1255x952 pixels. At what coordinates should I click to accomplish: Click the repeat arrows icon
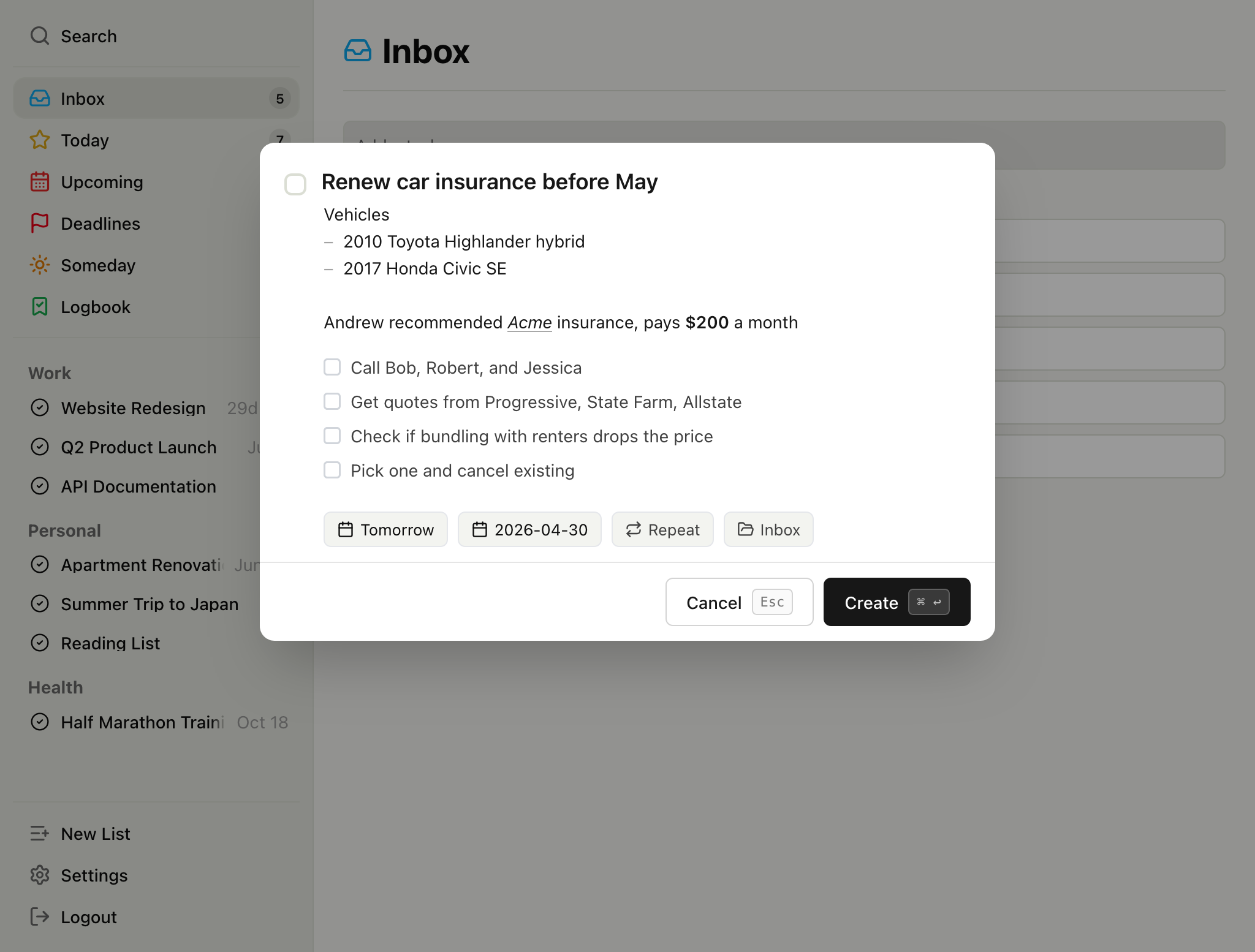point(634,530)
